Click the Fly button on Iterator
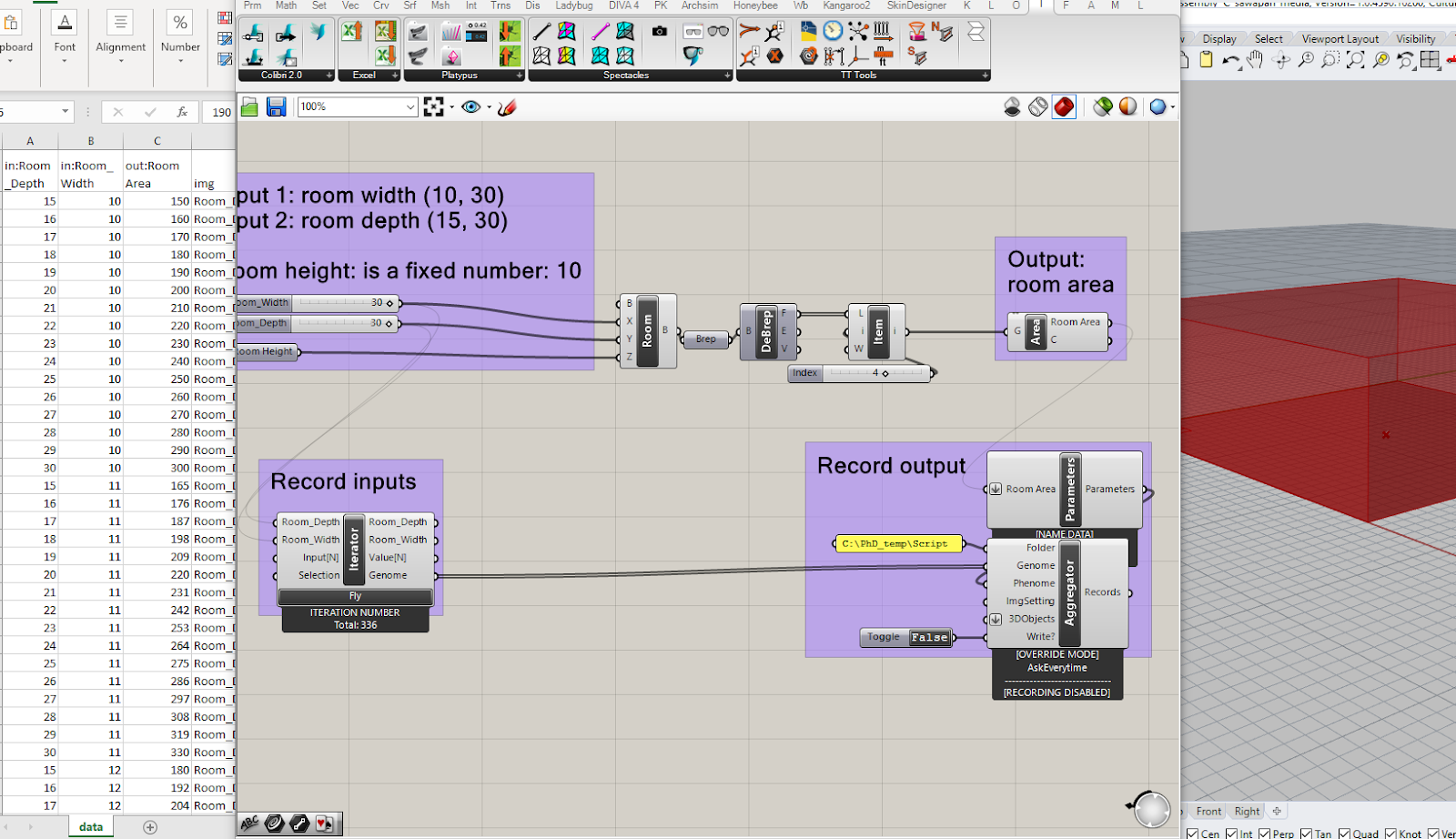 point(355,596)
